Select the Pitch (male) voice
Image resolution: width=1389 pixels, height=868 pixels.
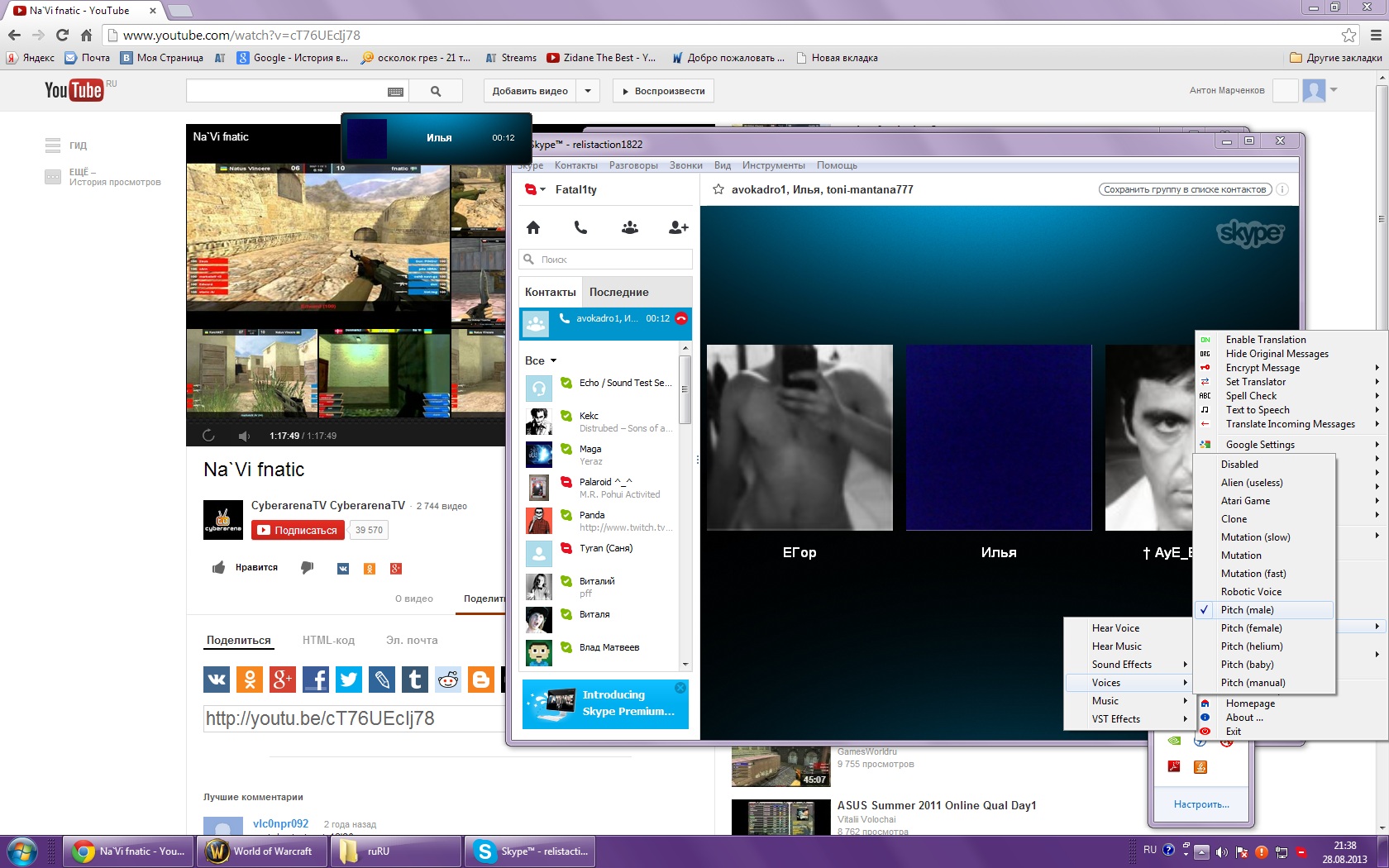pos(1264,610)
